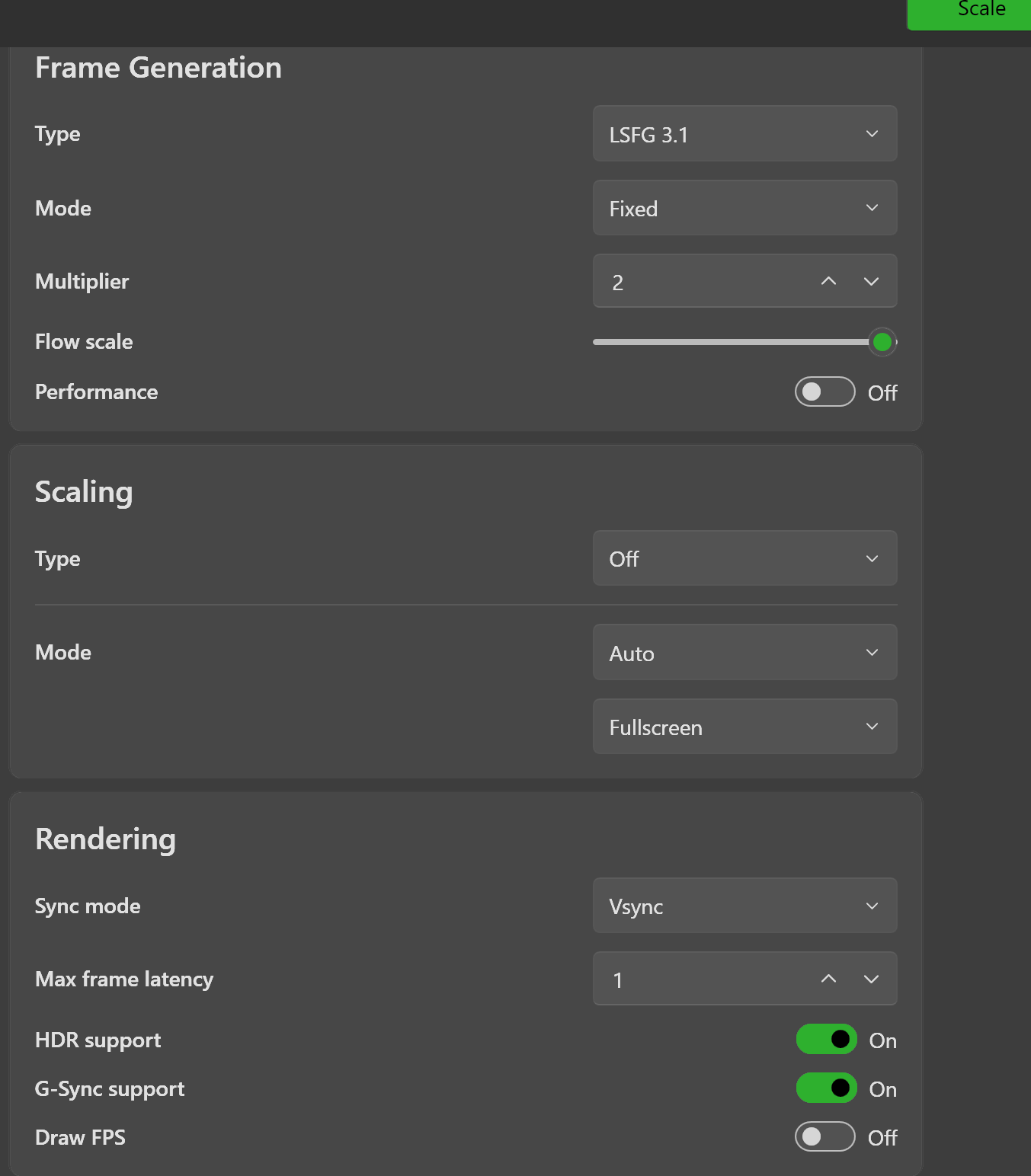This screenshot has height=1176, width=1031.
Task: Open the Frame Generation Type dropdown
Action: click(744, 134)
